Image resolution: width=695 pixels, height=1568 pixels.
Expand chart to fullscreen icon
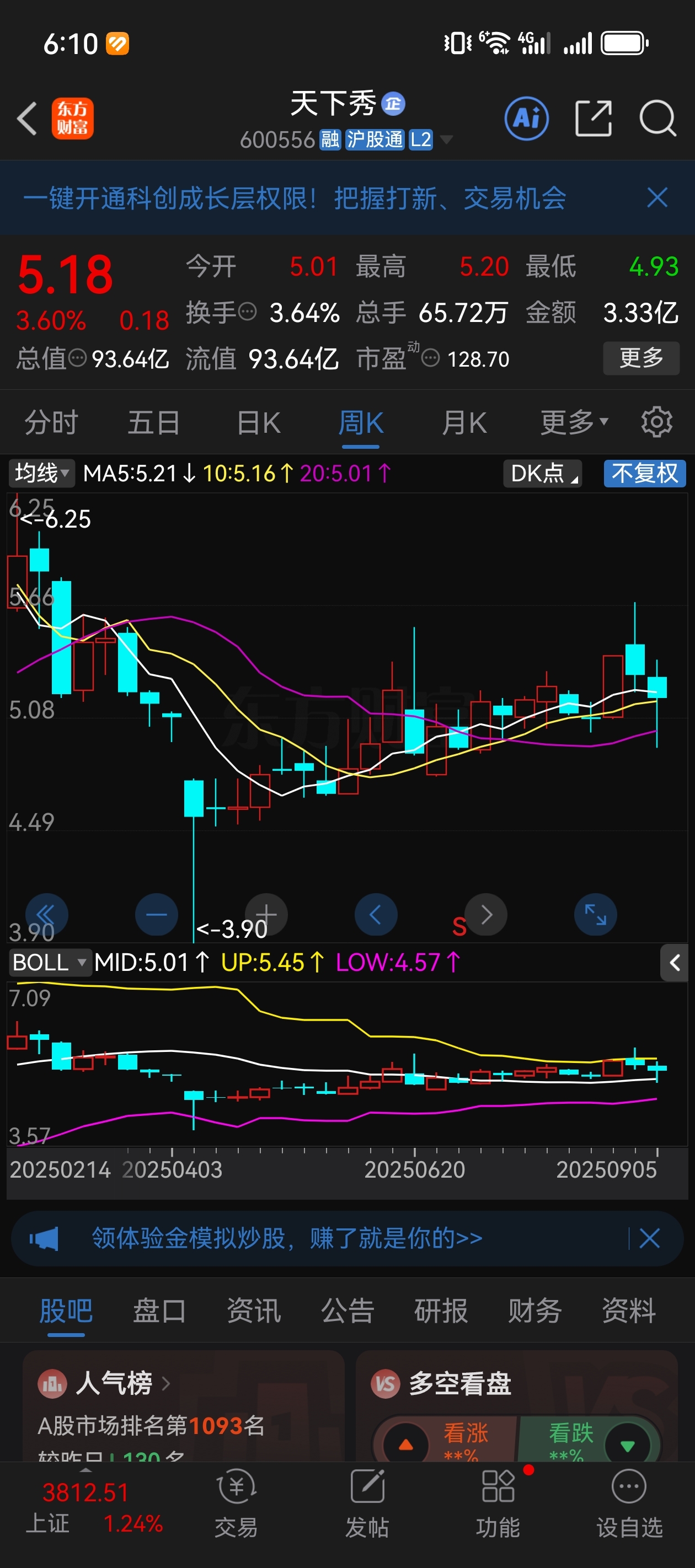[596, 914]
